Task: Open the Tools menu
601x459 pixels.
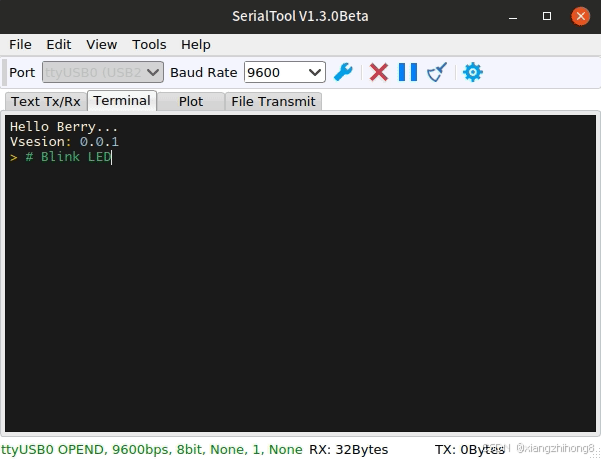Action: [149, 44]
